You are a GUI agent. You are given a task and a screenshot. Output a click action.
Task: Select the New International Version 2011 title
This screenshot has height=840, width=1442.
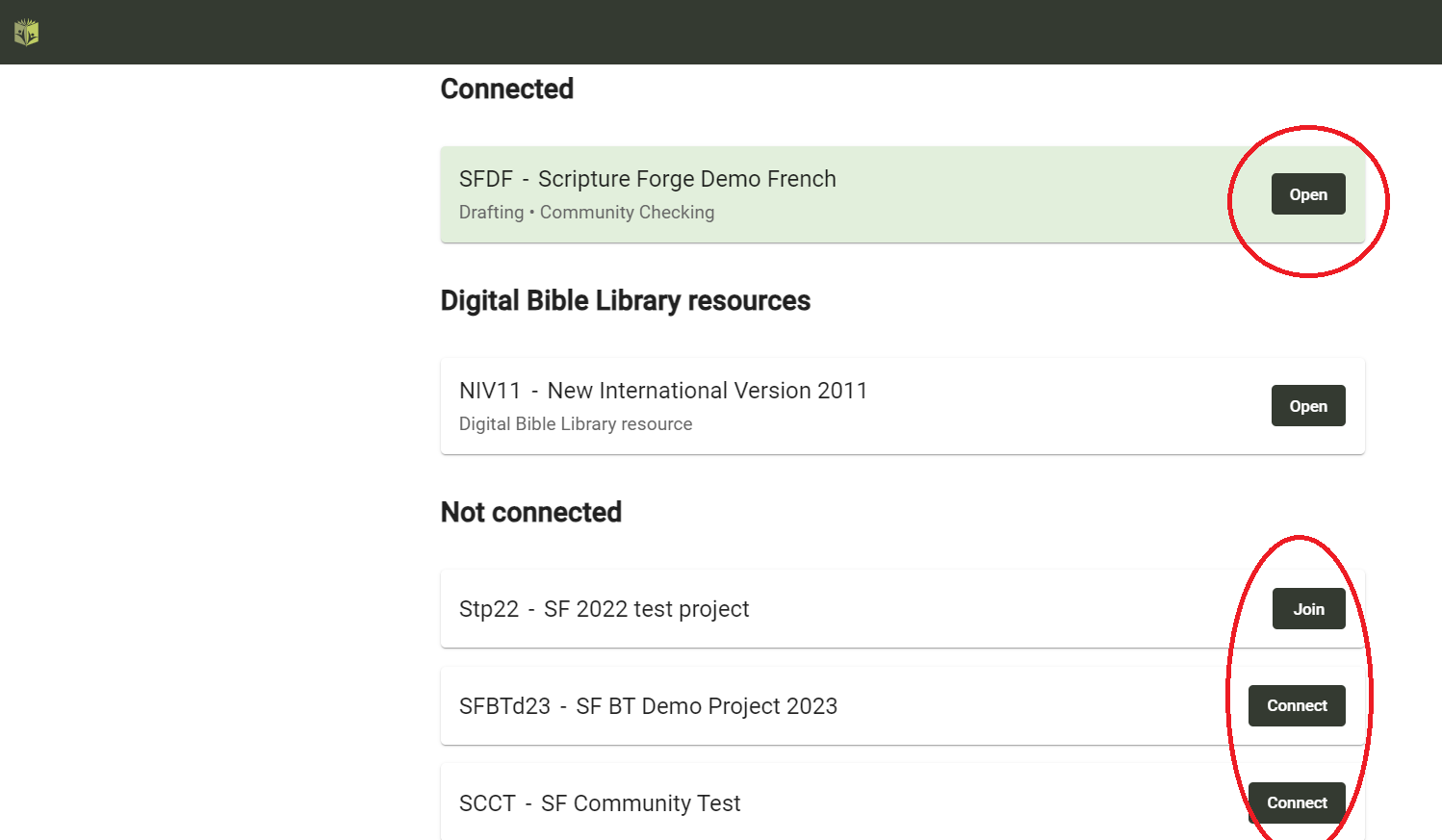coord(708,391)
